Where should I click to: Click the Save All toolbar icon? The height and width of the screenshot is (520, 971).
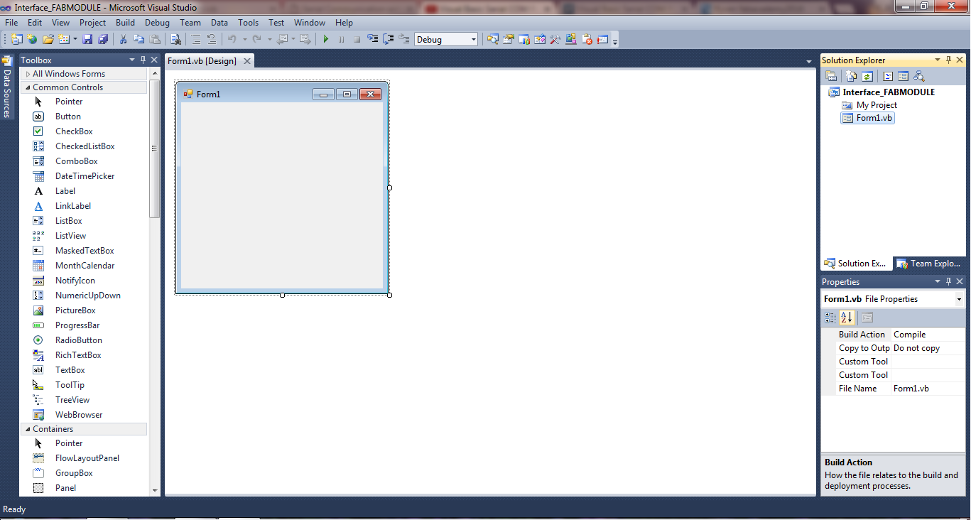103,40
